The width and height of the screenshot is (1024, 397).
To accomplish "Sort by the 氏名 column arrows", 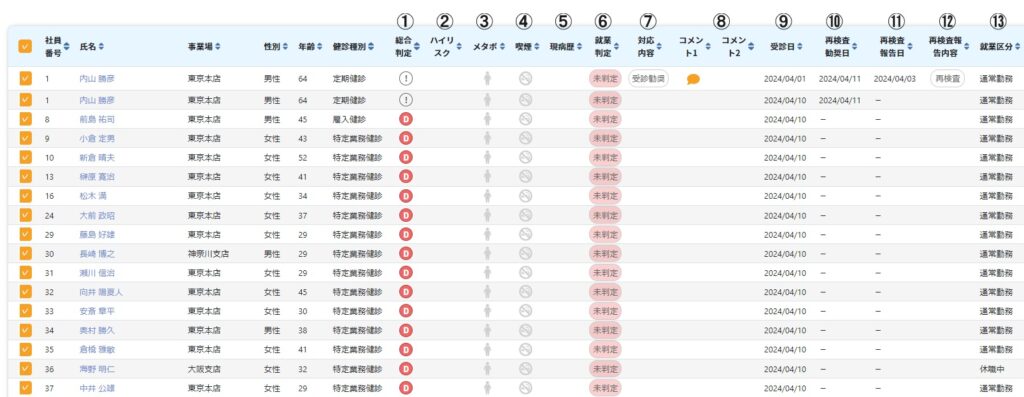I will [101, 46].
